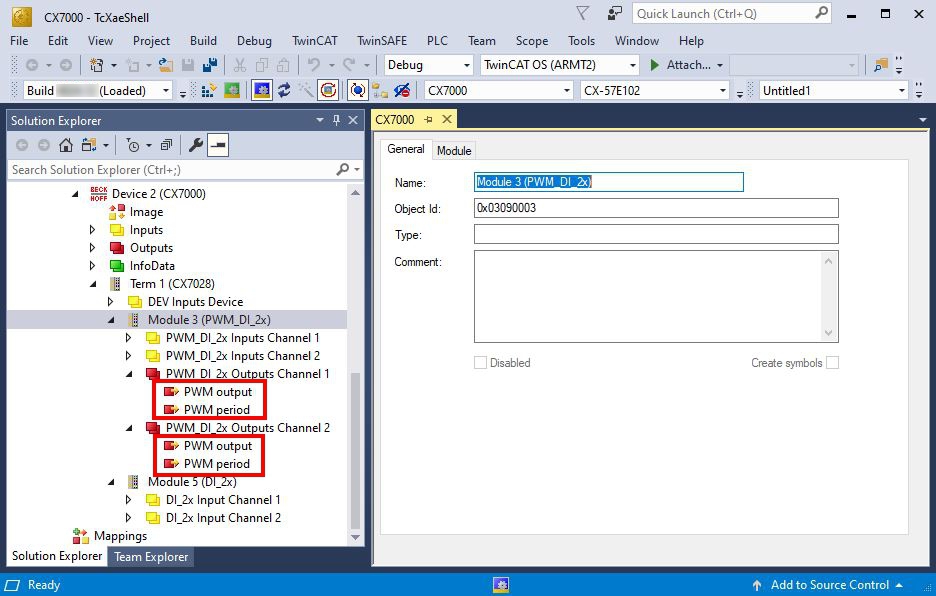Viewport: 936px width, 596px height.
Task: Collapse the Module 3 (PWM_DI_2x) tree node
Action: coord(111,320)
